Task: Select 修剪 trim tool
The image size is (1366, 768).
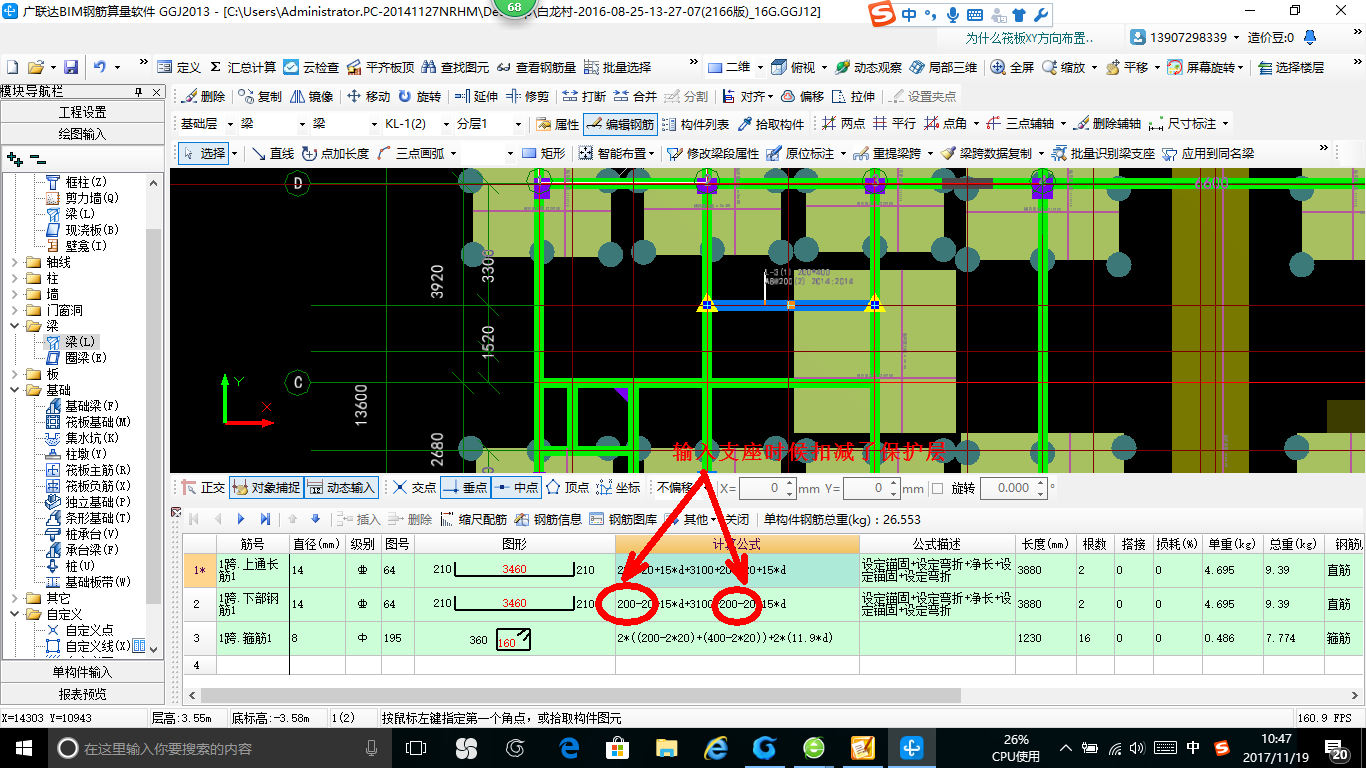Action: (527, 96)
